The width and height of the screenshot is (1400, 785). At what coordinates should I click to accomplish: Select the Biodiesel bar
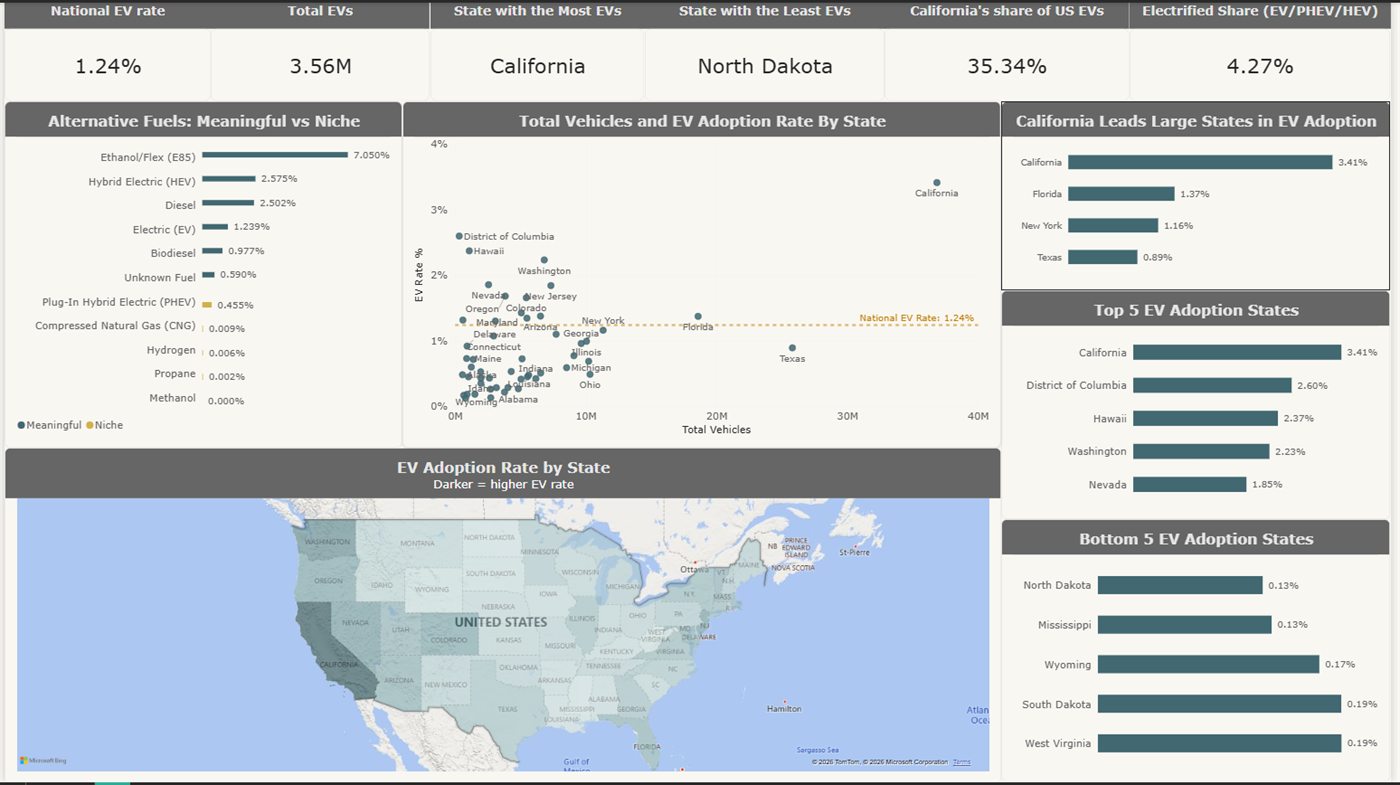click(x=212, y=251)
